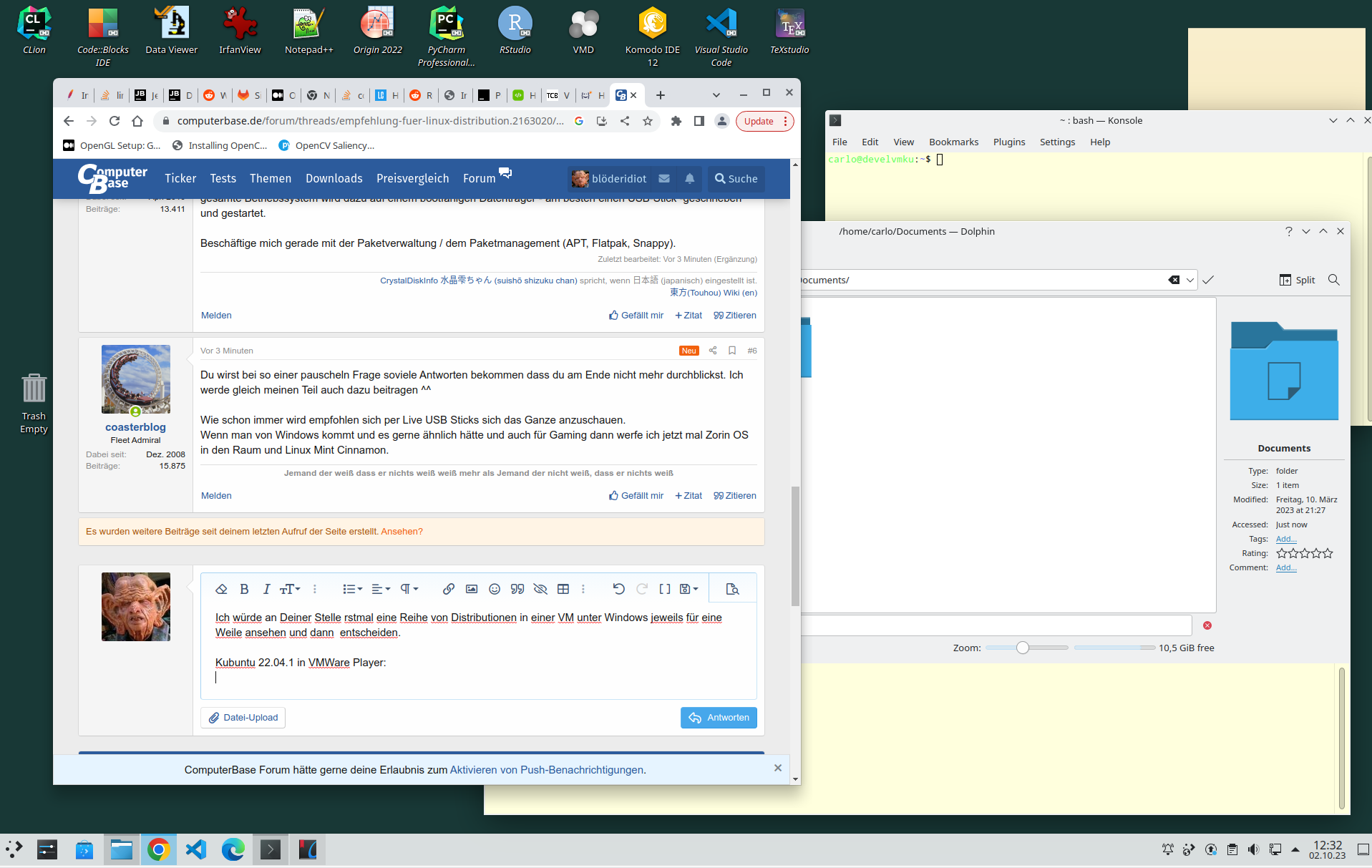Viewport: 1372px width, 868px height.
Task: Toggle italic formatting in the reply editor
Action: click(x=266, y=589)
